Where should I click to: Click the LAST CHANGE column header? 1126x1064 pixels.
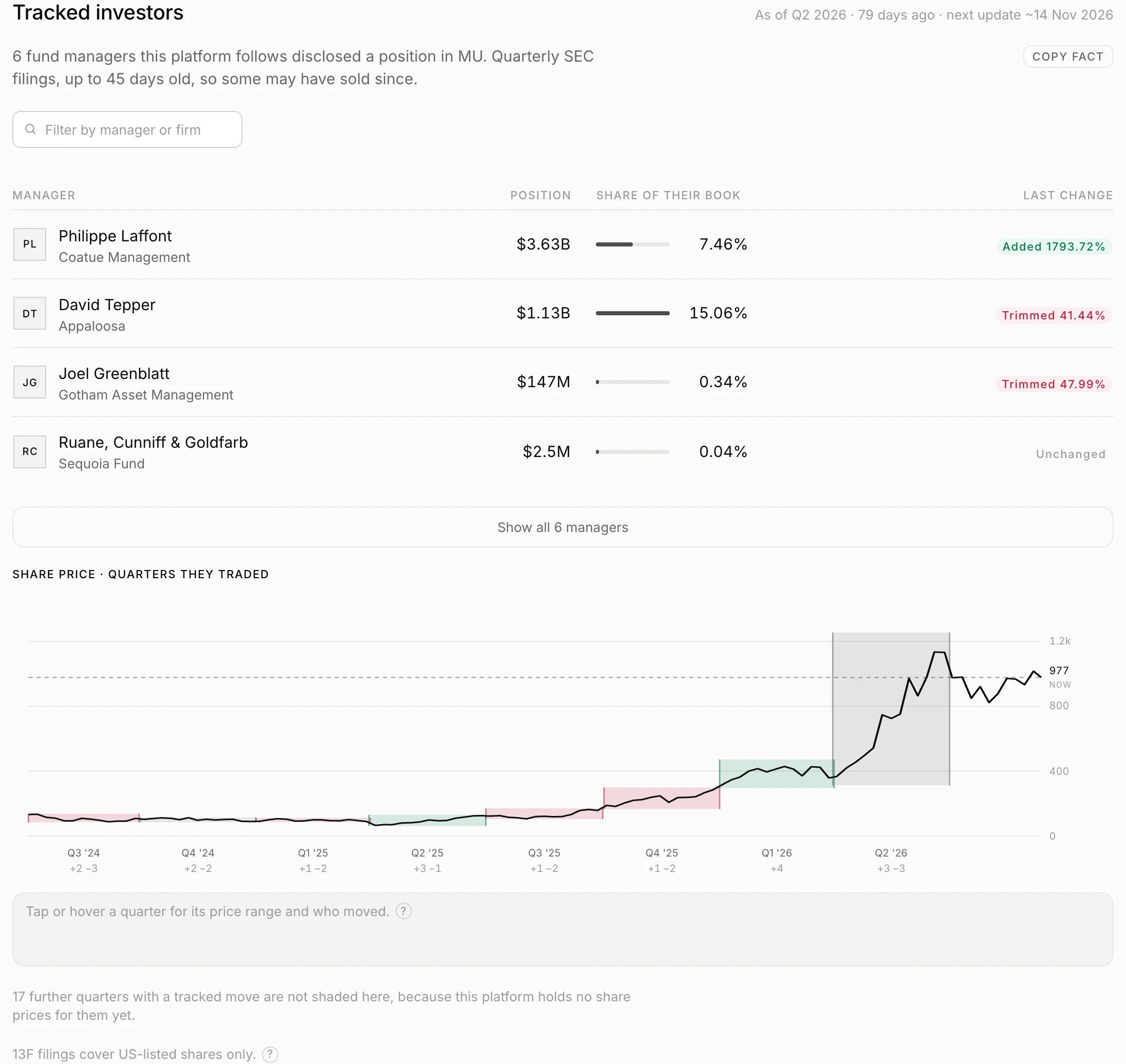(x=1067, y=195)
